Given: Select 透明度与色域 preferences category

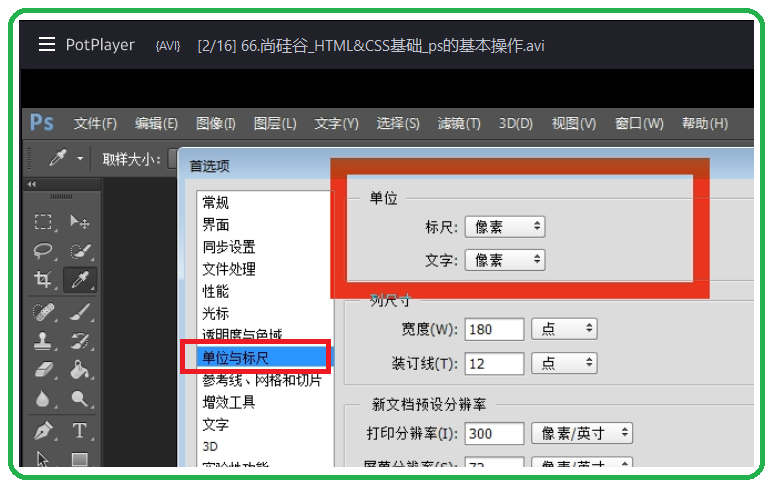Looking at the screenshot, I should click(242, 334).
